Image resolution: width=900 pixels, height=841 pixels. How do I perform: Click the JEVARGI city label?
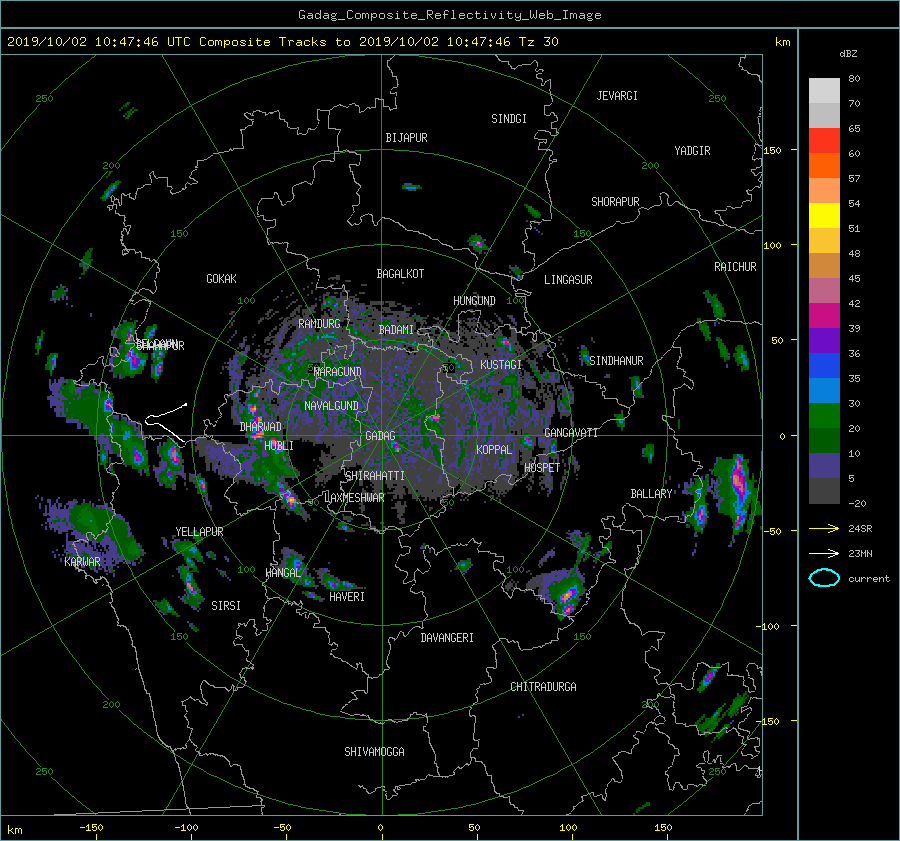pyautogui.click(x=617, y=96)
